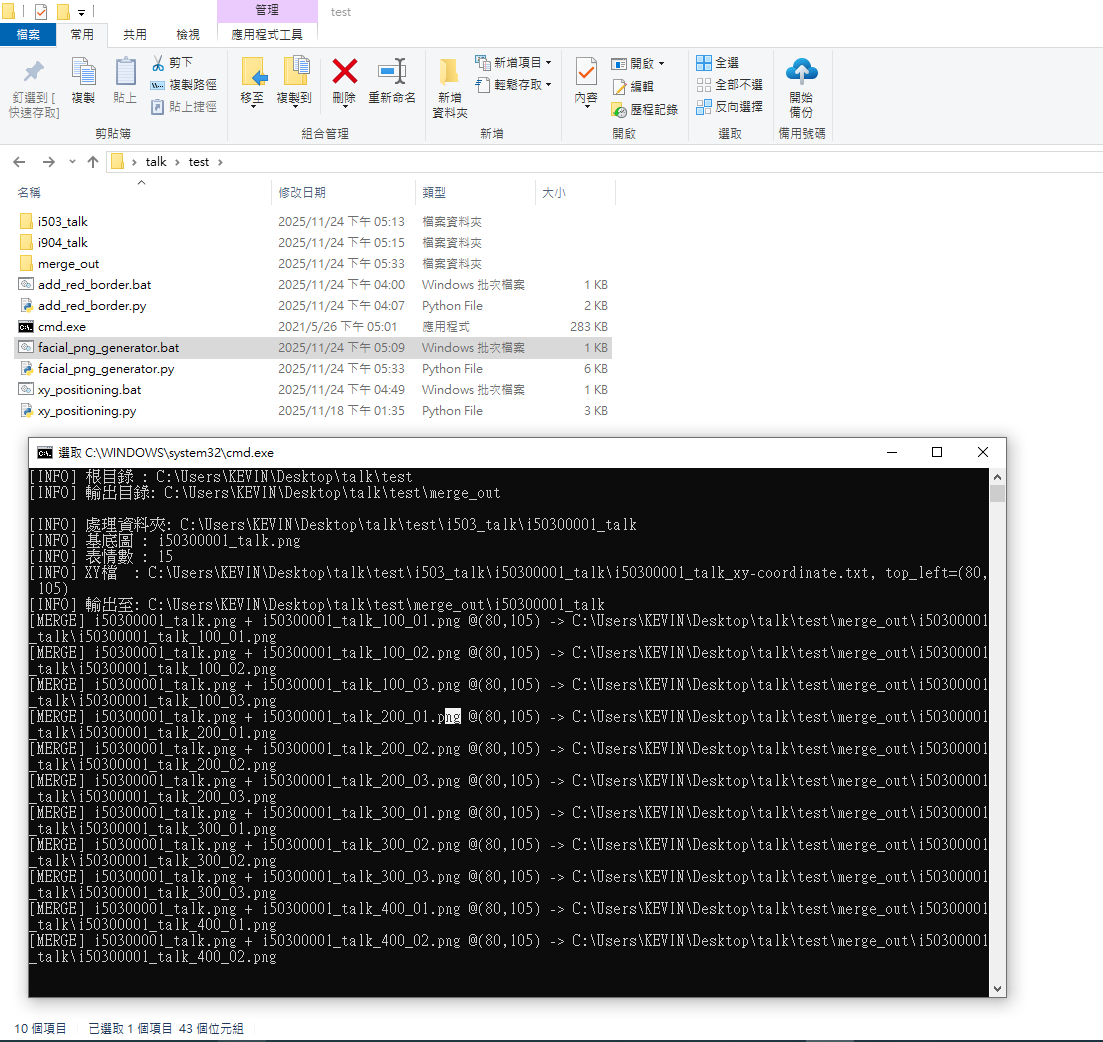Click the cmd window vertical scrollbar thumb
Screen dimensions: 1103x1042
point(997,494)
